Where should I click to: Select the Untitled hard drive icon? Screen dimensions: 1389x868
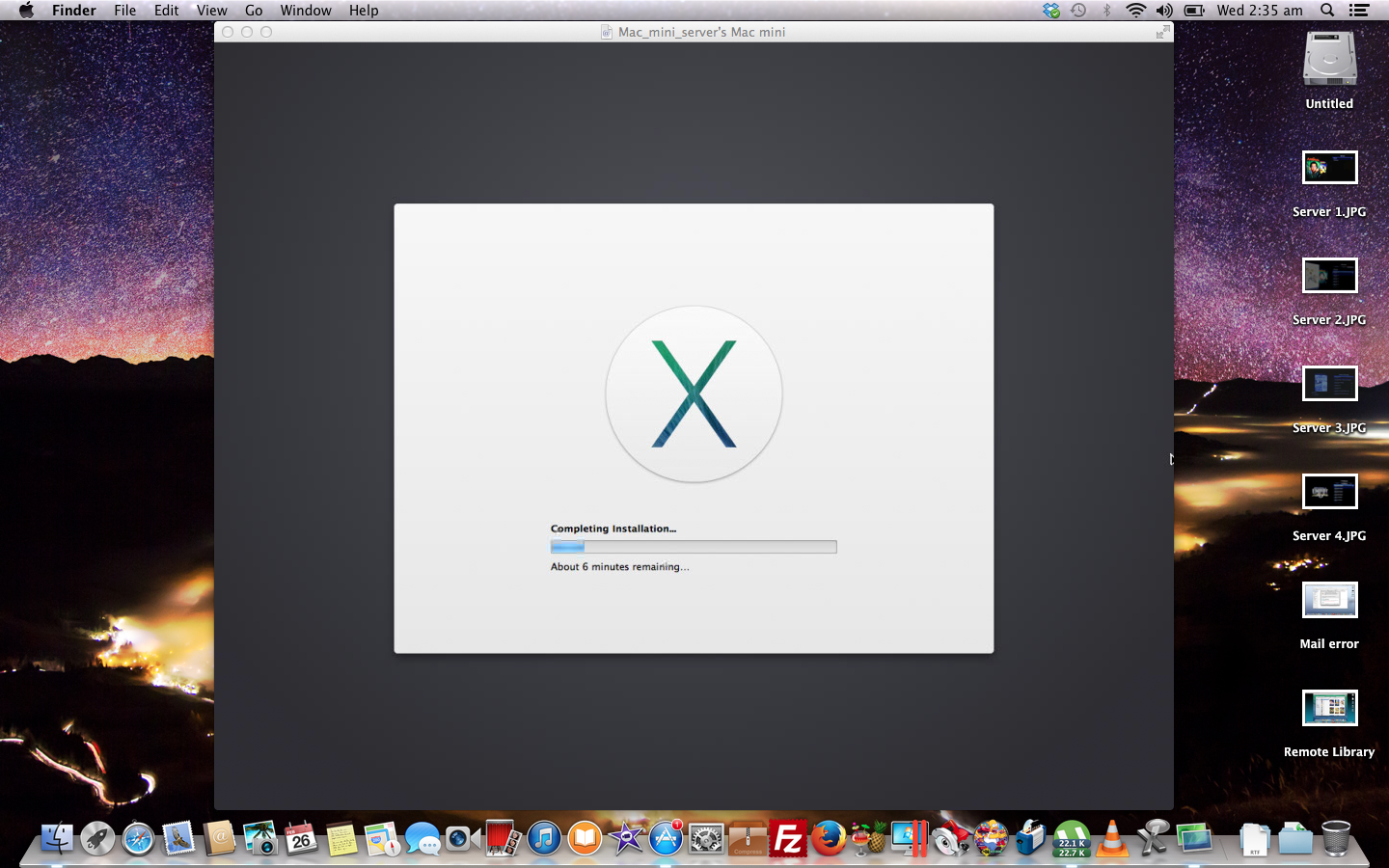pos(1330,59)
